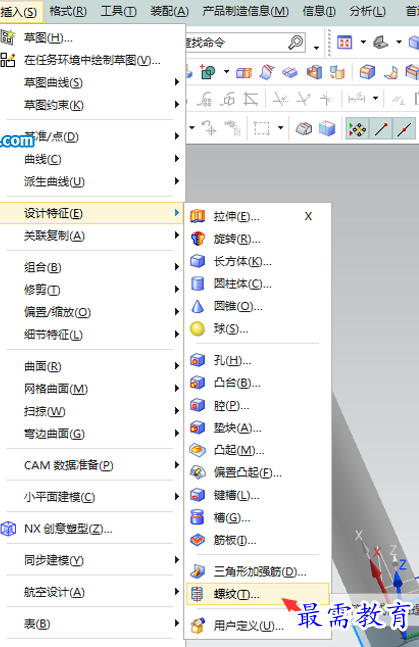Open the 格式(R) menu
The height and width of the screenshot is (647, 419).
pos(68,11)
